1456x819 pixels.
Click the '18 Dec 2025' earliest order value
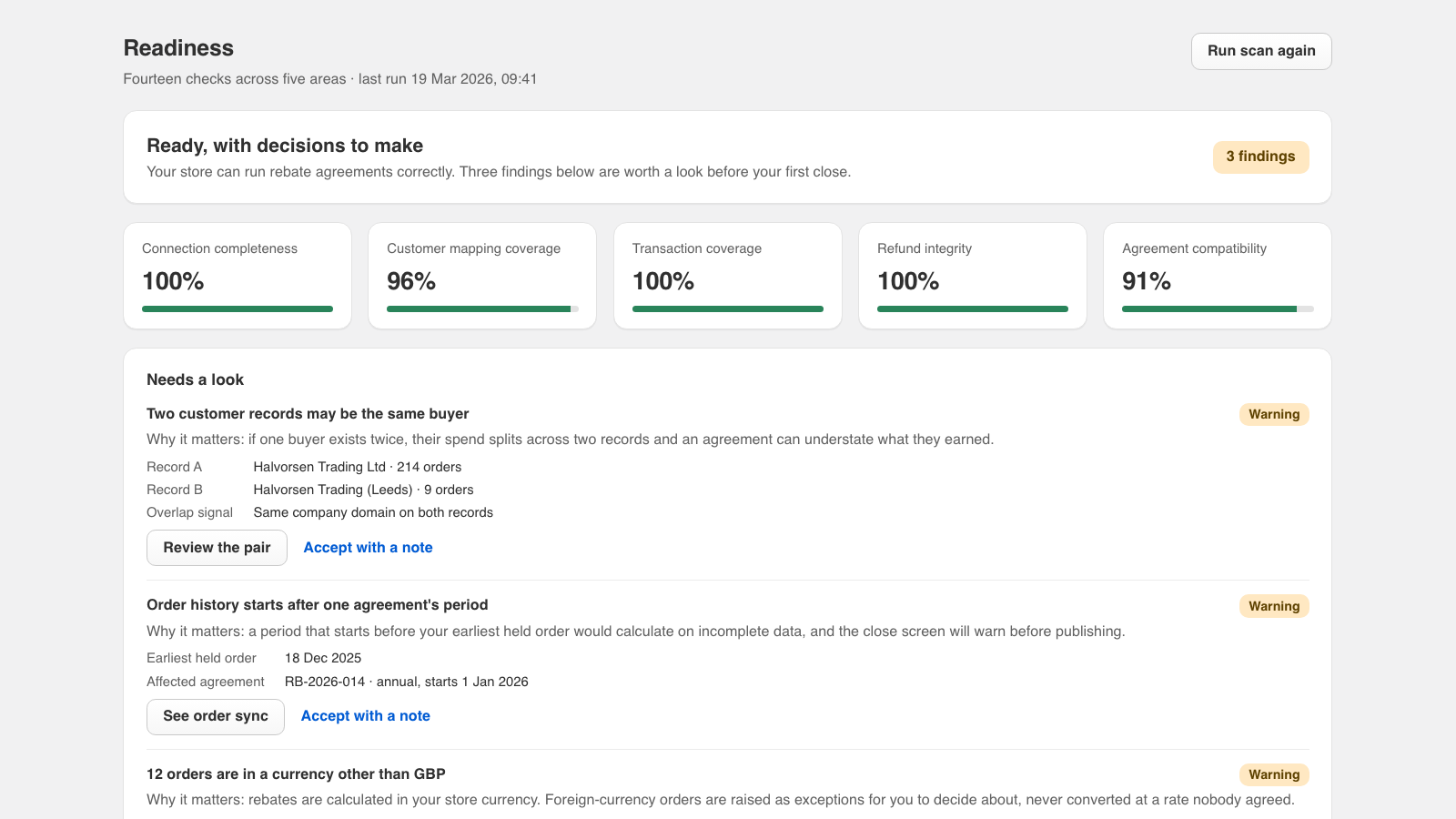click(x=323, y=658)
